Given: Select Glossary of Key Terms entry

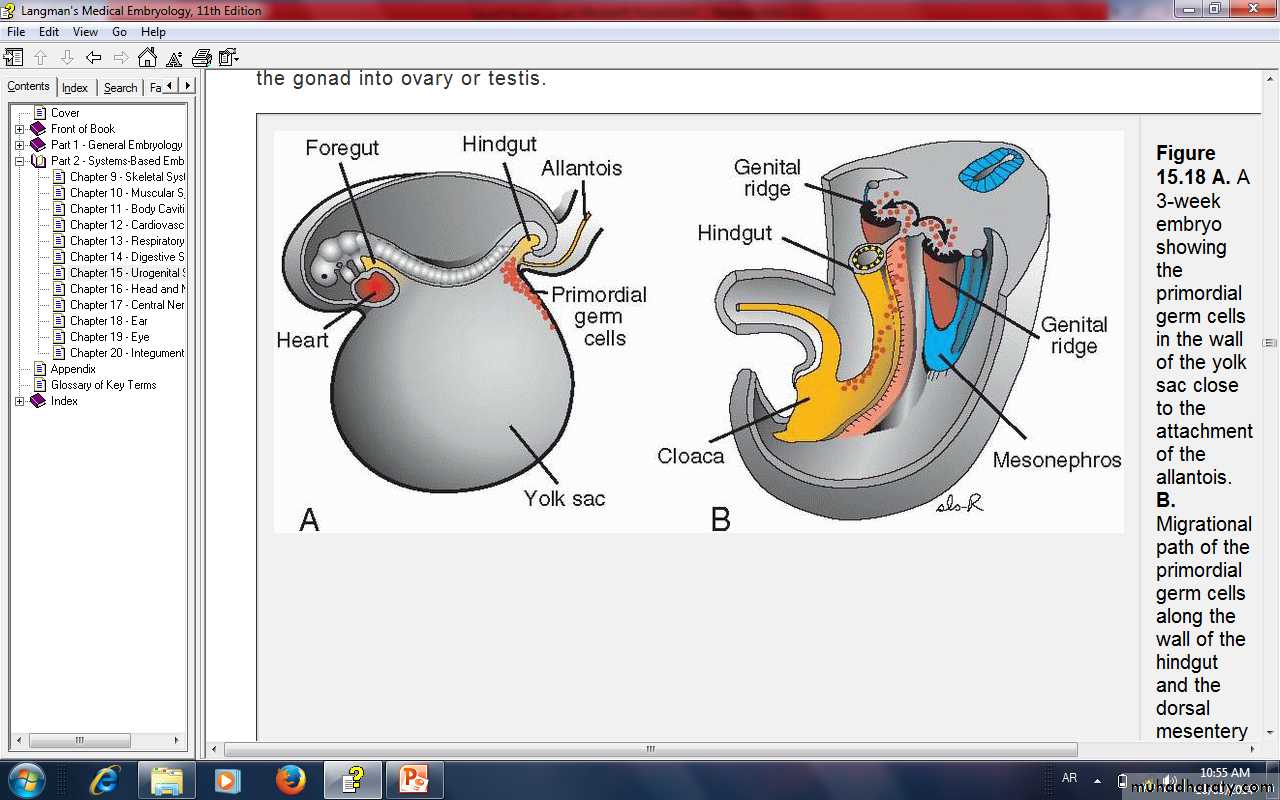Looking at the screenshot, I should [103, 385].
